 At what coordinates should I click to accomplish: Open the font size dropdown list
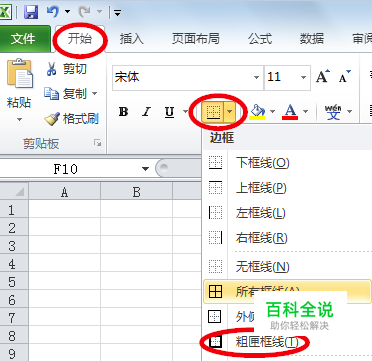[x=303, y=78]
